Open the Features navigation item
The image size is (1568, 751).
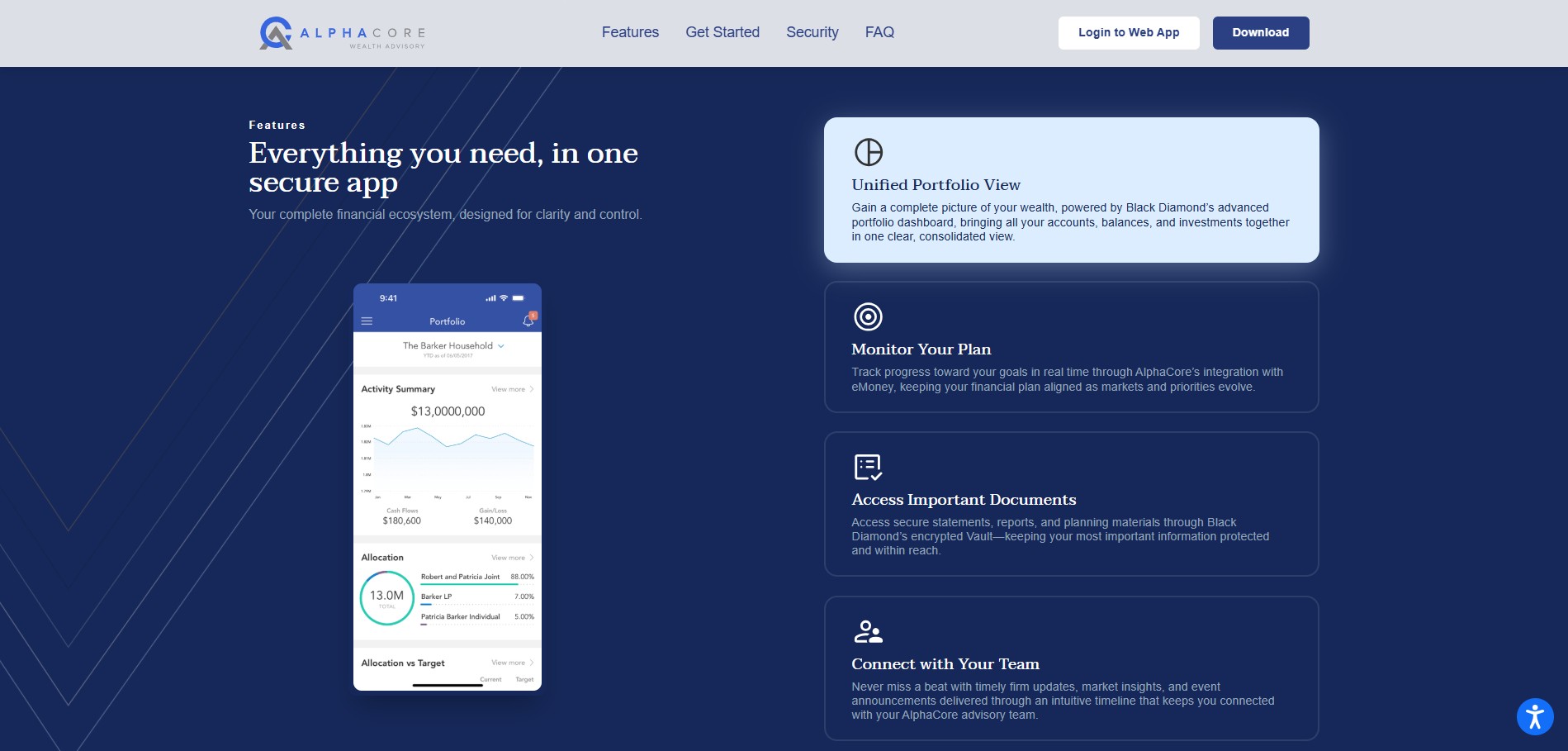point(630,32)
